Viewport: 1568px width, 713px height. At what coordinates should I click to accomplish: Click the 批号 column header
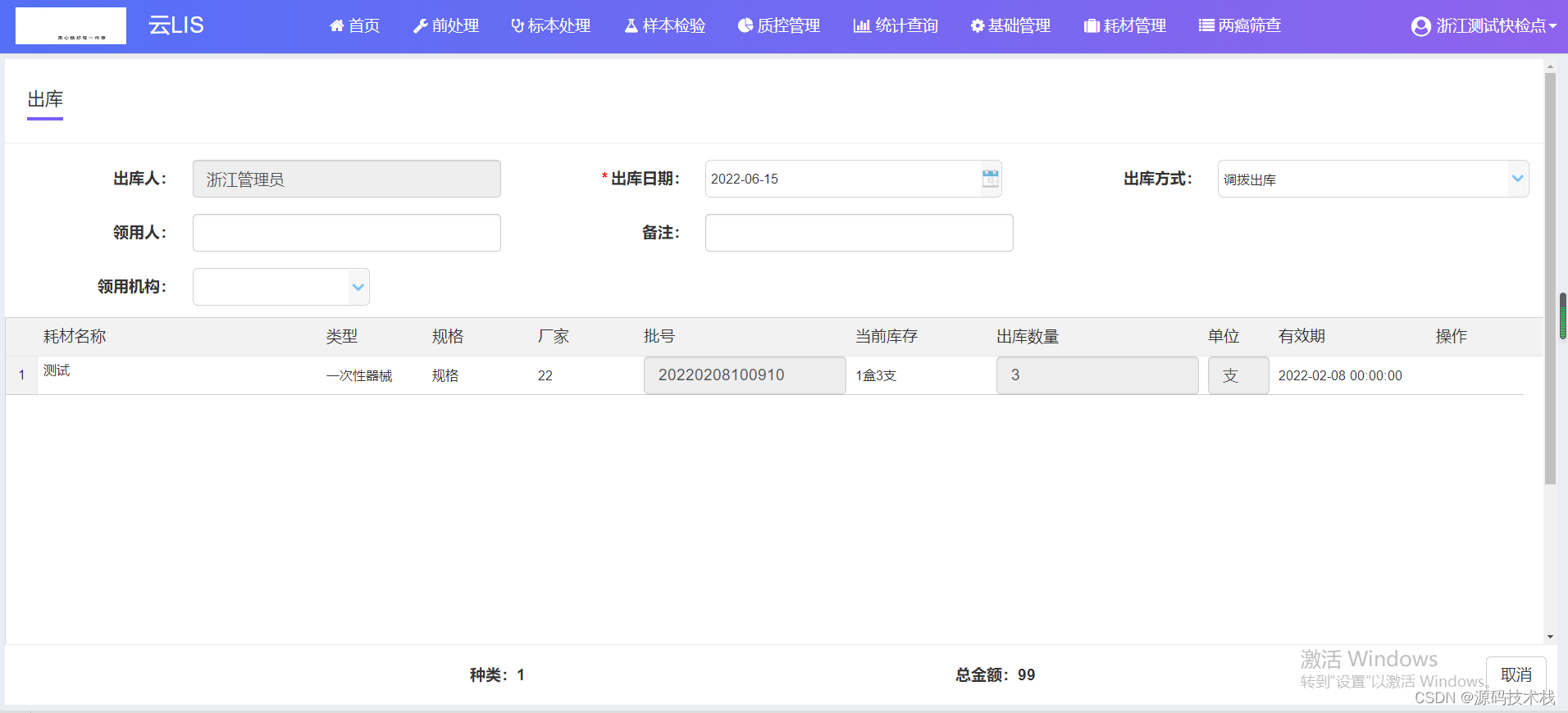(x=659, y=336)
